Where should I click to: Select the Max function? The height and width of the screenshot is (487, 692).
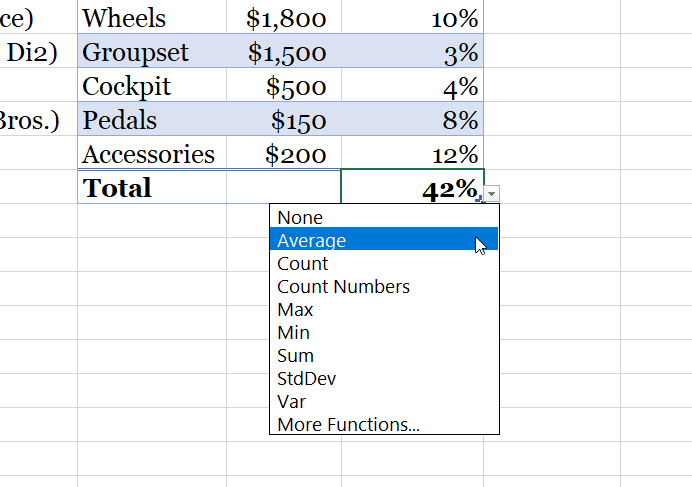384,310
